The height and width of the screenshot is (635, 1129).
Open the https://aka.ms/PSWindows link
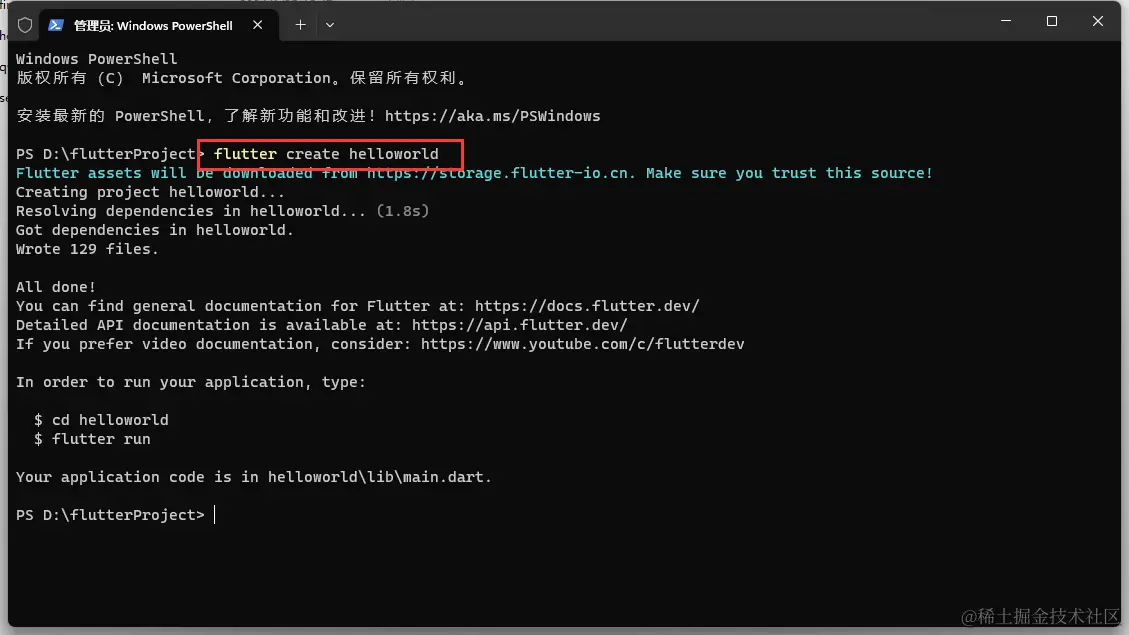click(x=492, y=116)
